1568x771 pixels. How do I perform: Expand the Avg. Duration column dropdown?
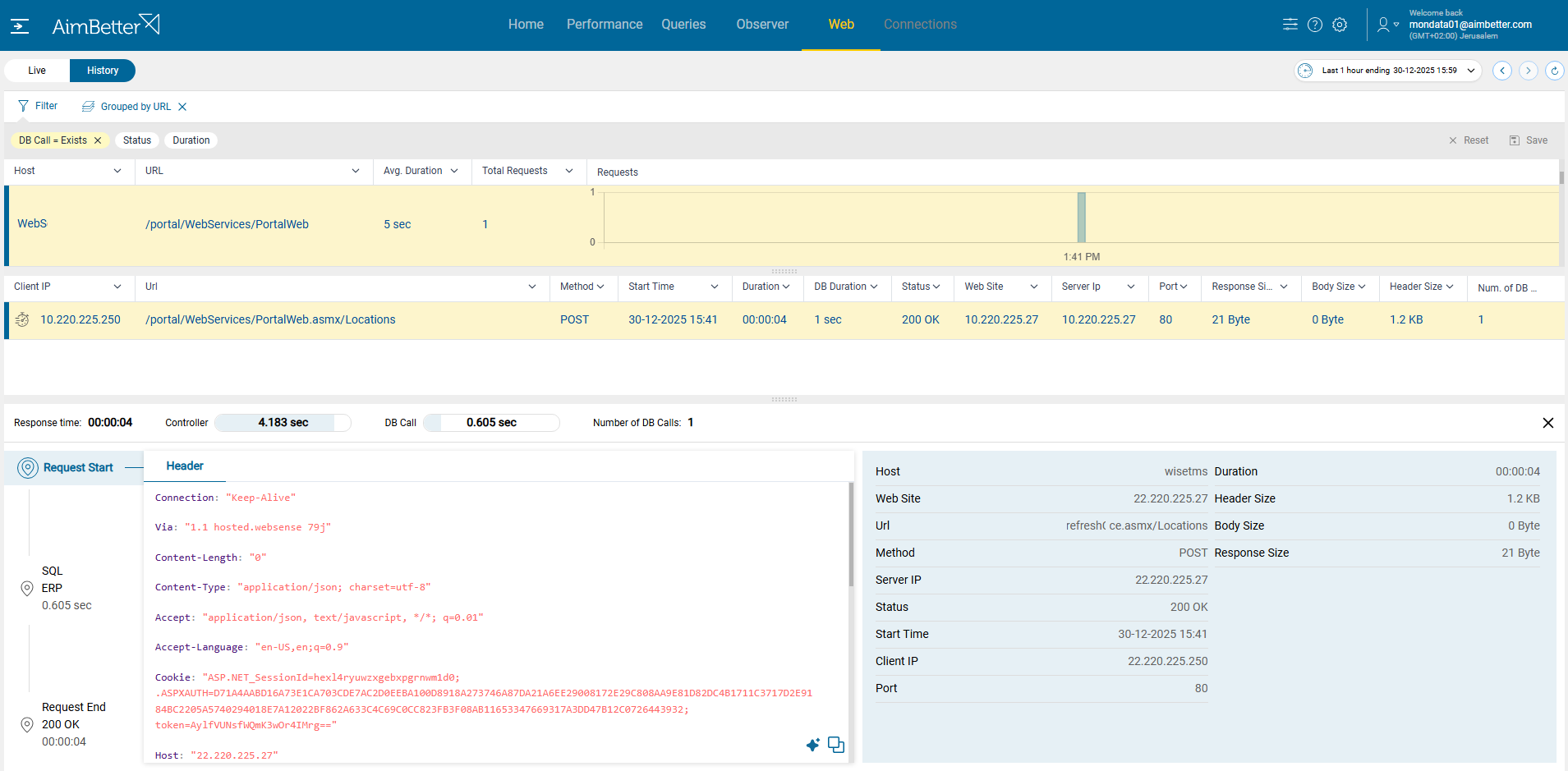click(454, 171)
